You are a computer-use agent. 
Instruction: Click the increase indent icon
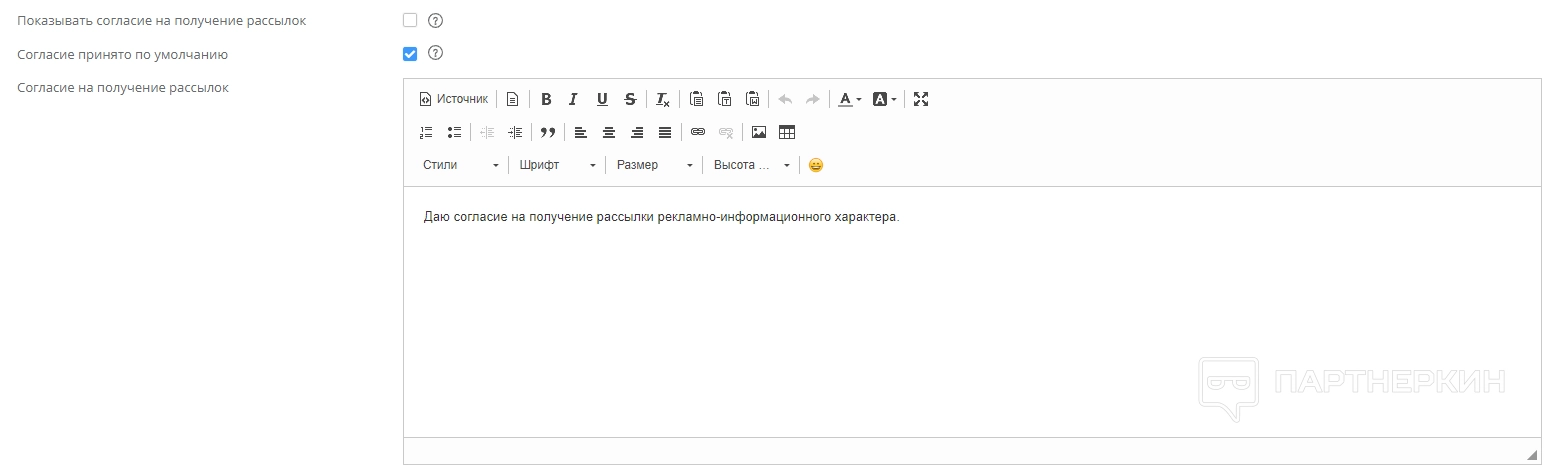click(x=515, y=132)
